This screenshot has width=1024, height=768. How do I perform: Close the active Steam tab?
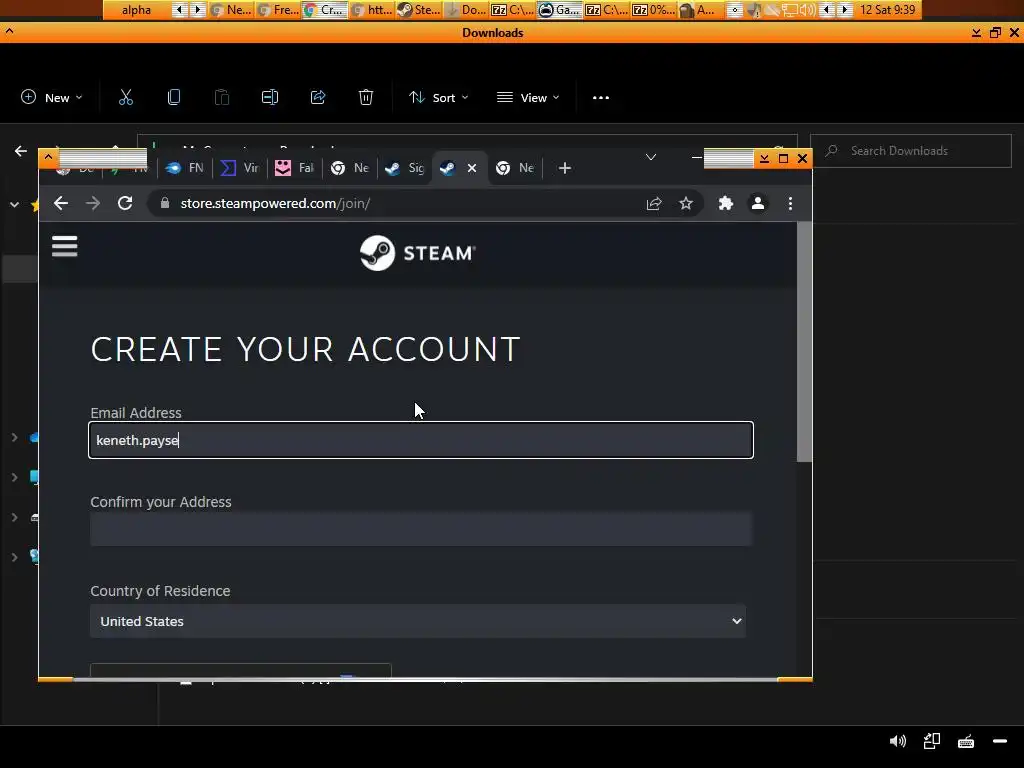point(472,168)
